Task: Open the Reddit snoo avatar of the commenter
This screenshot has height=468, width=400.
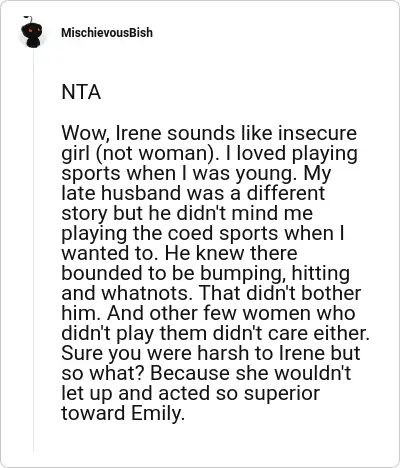Action: [31, 32]
